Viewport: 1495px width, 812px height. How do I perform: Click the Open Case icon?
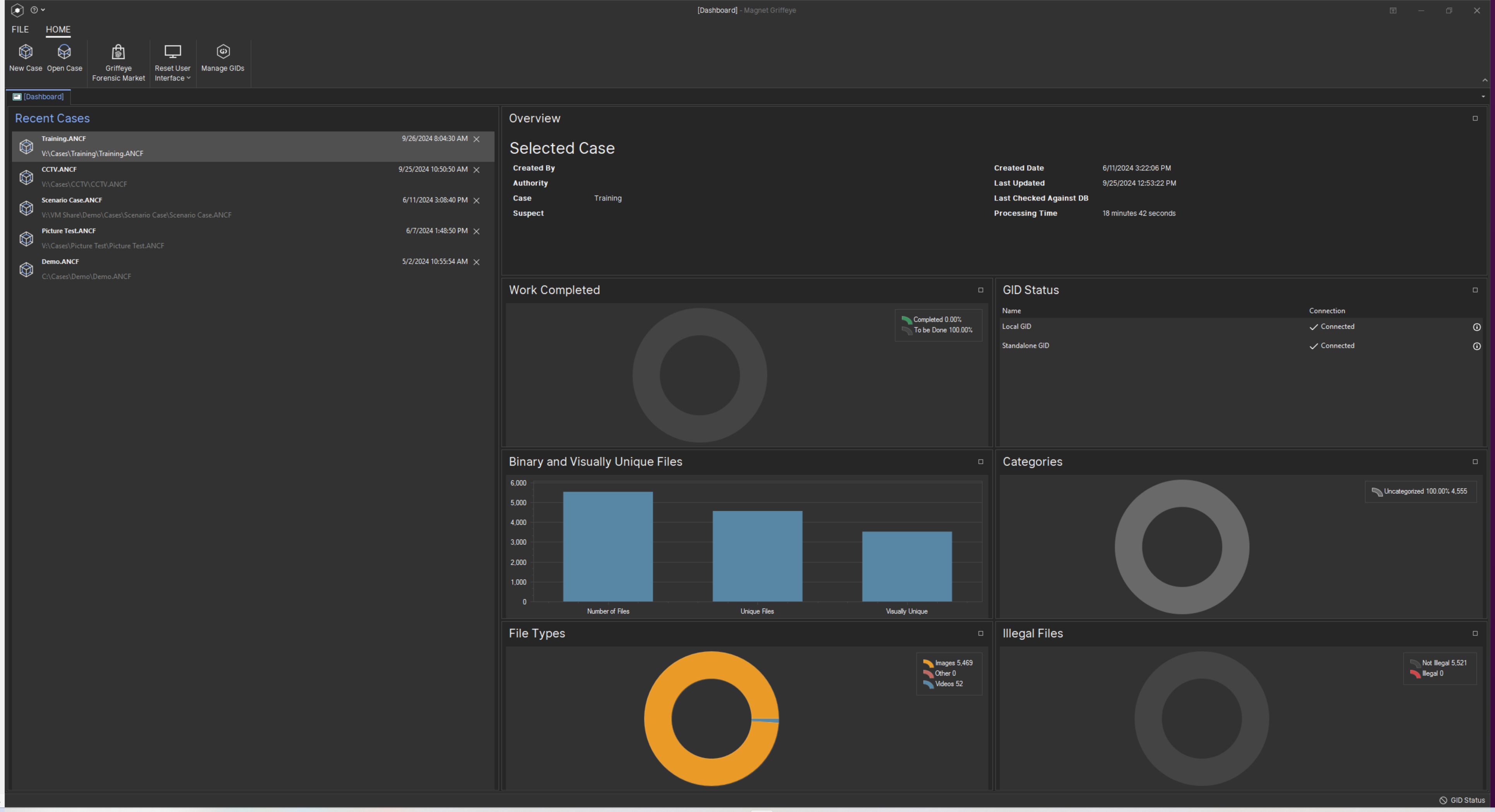click(64, 52)
